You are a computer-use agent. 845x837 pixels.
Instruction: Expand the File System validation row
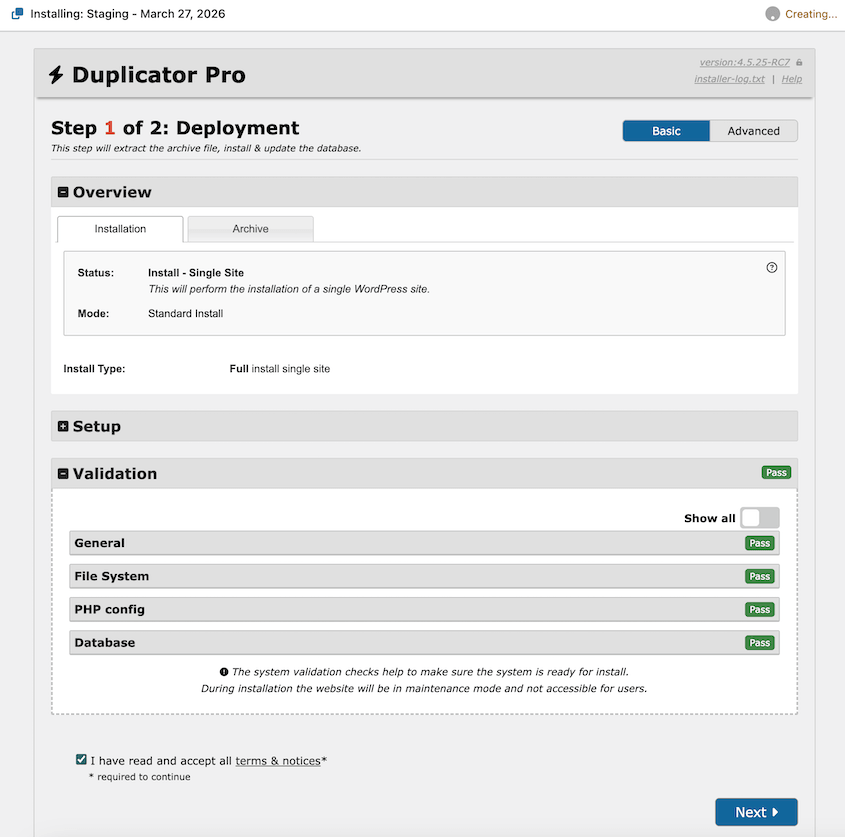112,576
